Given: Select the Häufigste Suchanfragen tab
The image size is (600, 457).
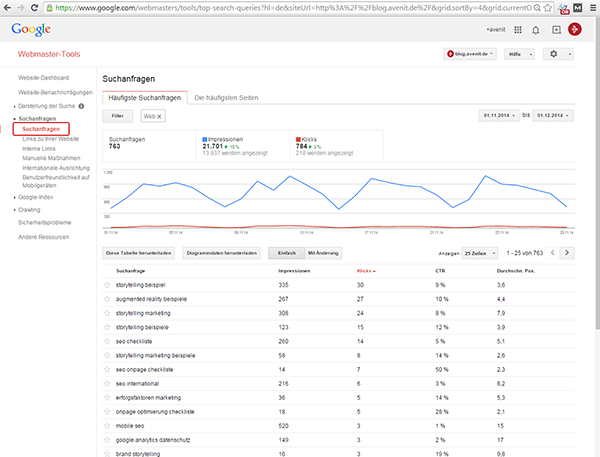Looking at the screenshot, I should [x=145, y=98].
